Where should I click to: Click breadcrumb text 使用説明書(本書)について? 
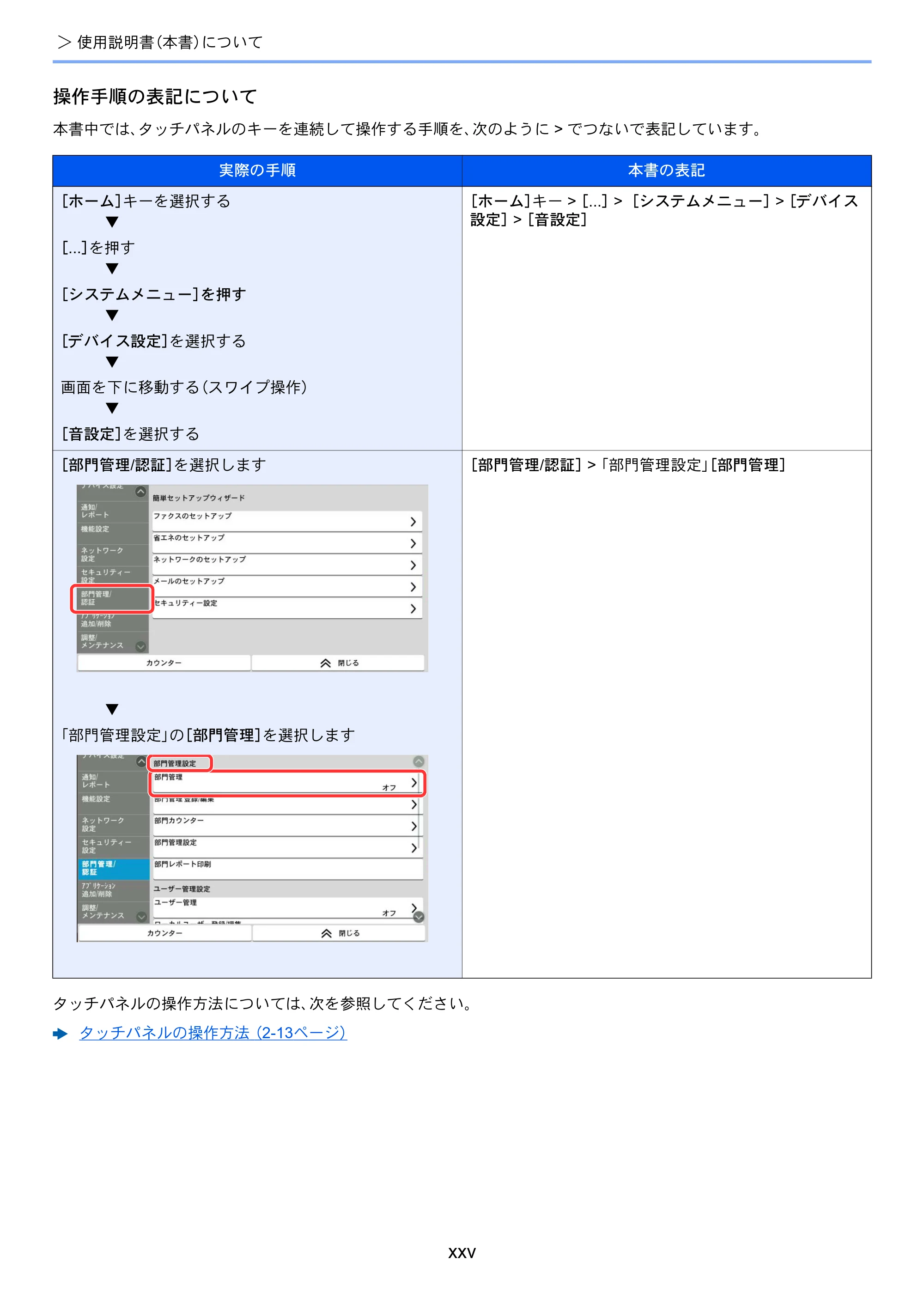pyautogui.click(x=170, y=42)
